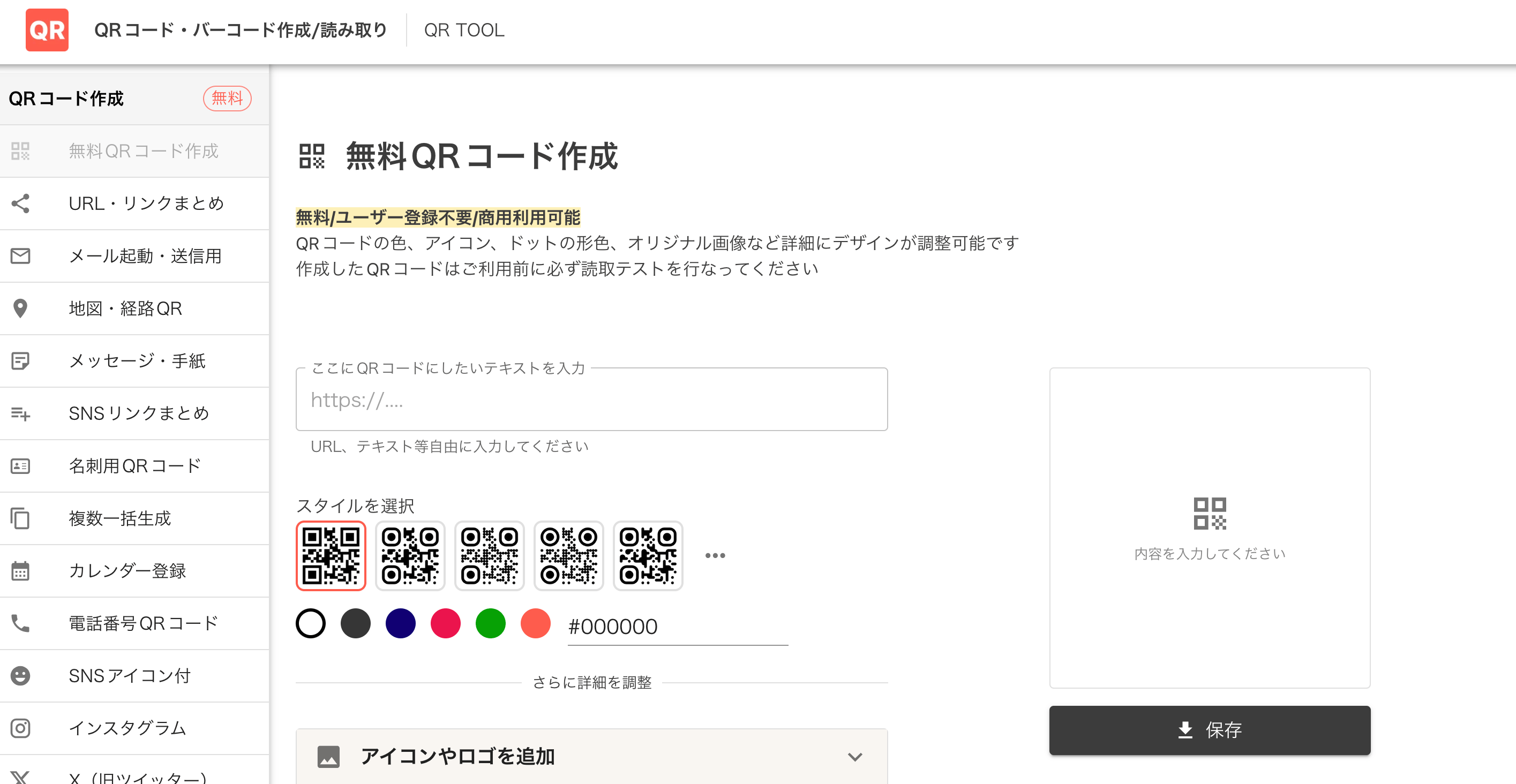Click the メッセージ・手紙 message icon
This screenshot has height=784, width=1516.
[20, 360]
